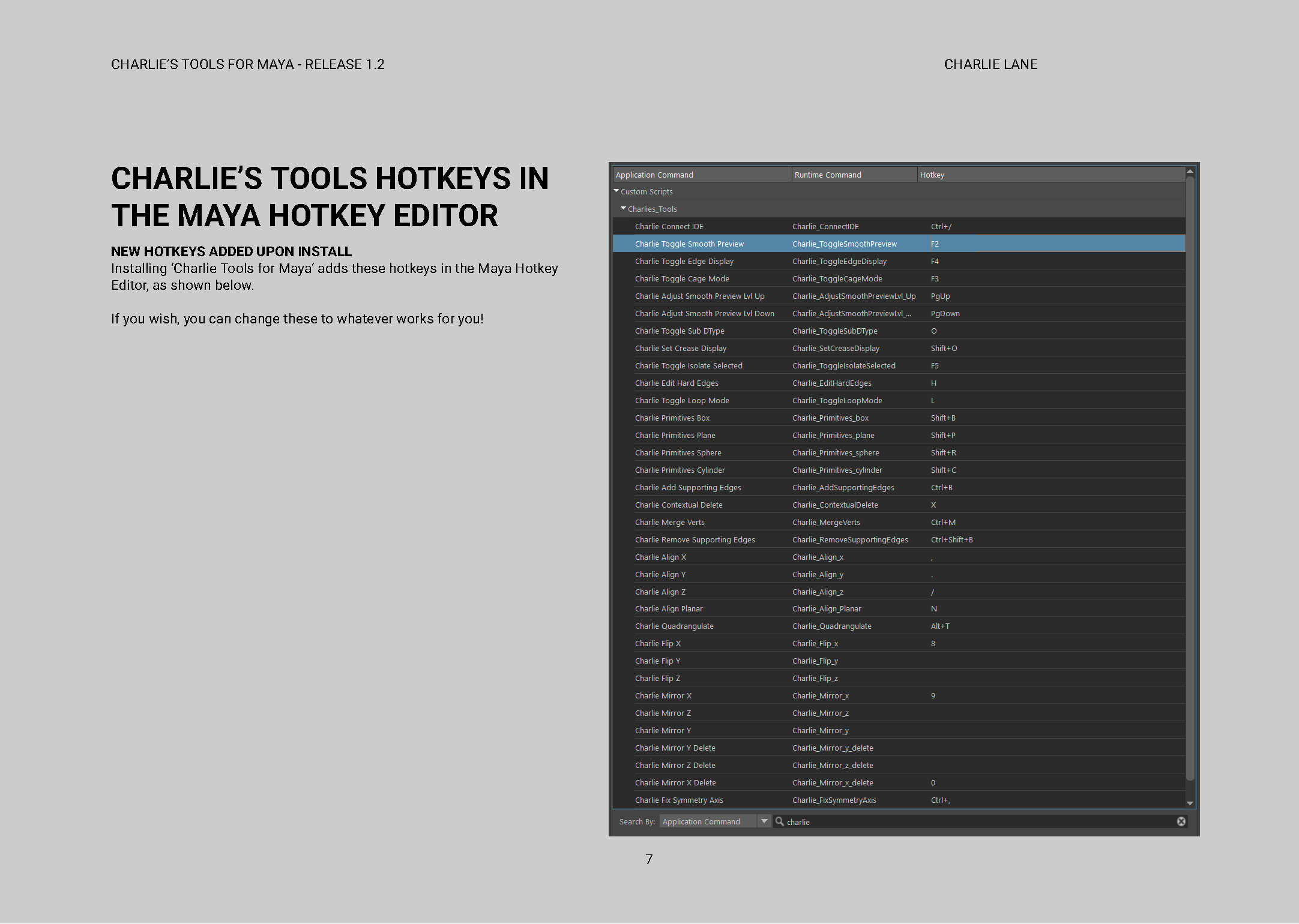
Task: Select the Charlie Connect IDE row
Action: click(x=669, y=226)
